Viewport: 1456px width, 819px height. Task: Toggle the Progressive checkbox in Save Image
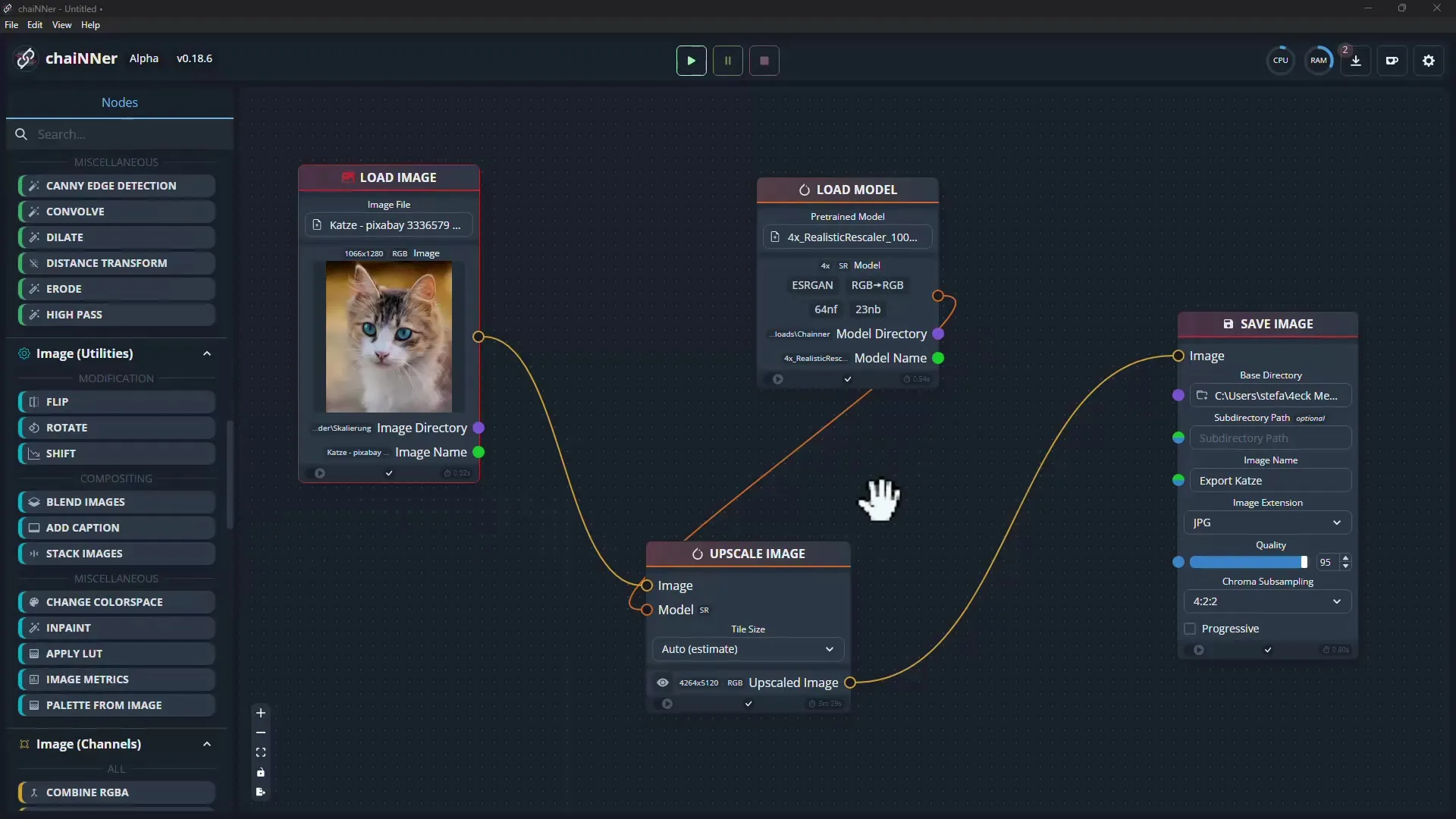pos(1190,628)
